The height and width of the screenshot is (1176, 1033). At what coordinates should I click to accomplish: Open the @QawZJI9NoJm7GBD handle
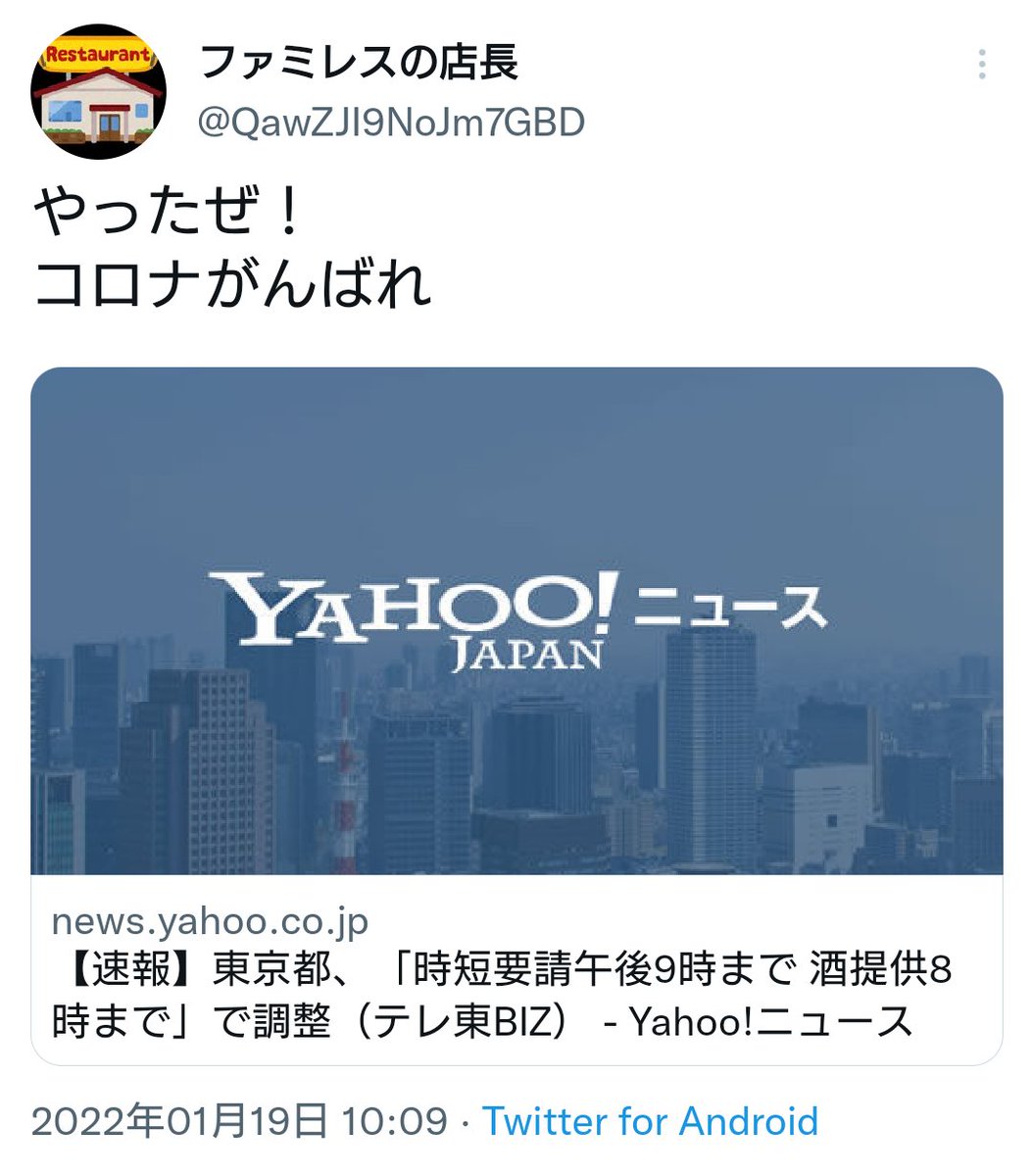(x=392, y=122)
